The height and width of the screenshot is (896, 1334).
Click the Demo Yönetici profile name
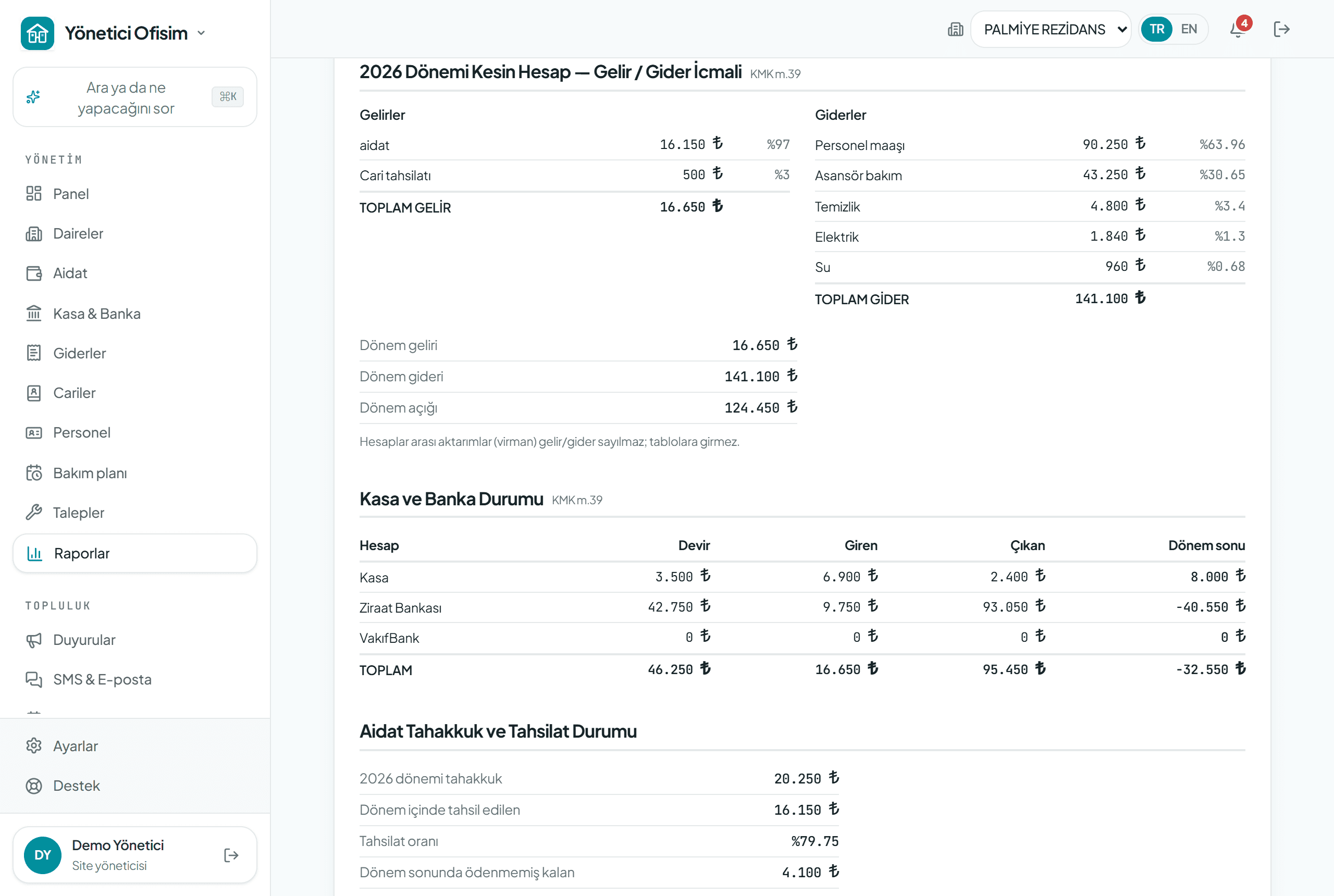click(118, 845)
